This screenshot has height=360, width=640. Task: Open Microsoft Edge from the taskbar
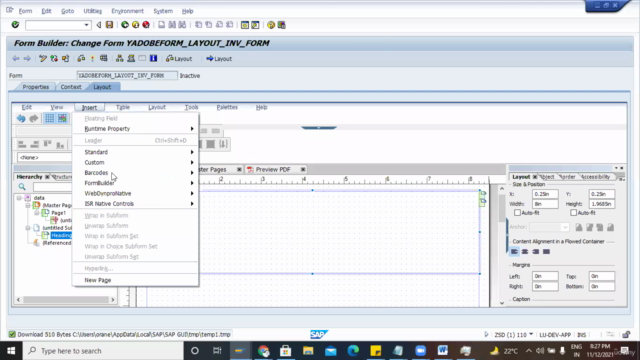(353, 351)
